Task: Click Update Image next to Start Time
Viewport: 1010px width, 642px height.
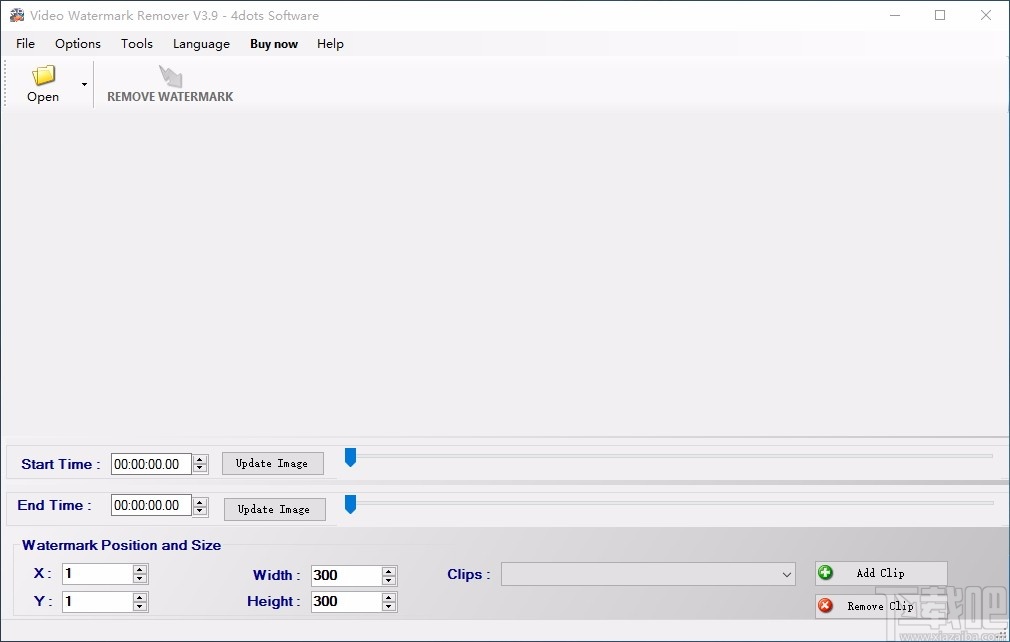Action: point(272,464)
